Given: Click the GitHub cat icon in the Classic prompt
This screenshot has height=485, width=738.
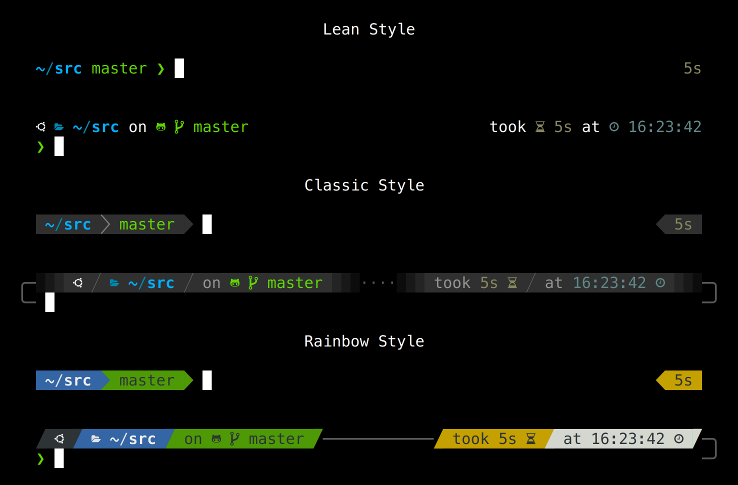Looking at the screenshot, I should [235, 283].
